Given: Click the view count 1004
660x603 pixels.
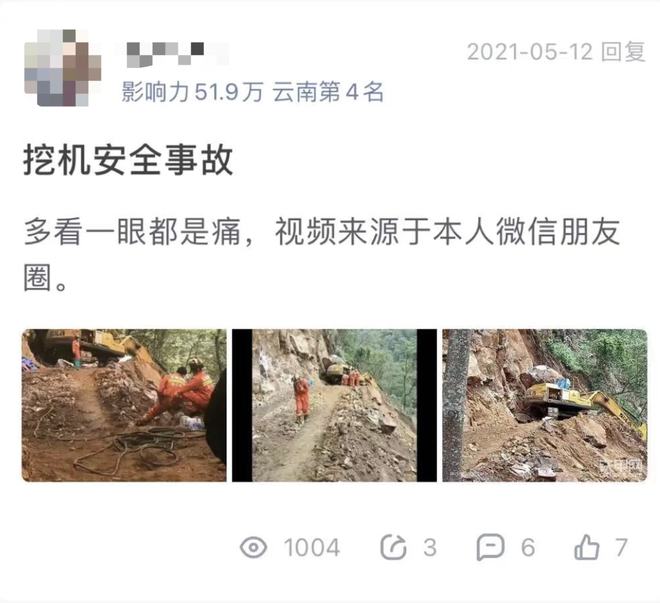Looking at the screenshot, I should [x=312, y=547].
